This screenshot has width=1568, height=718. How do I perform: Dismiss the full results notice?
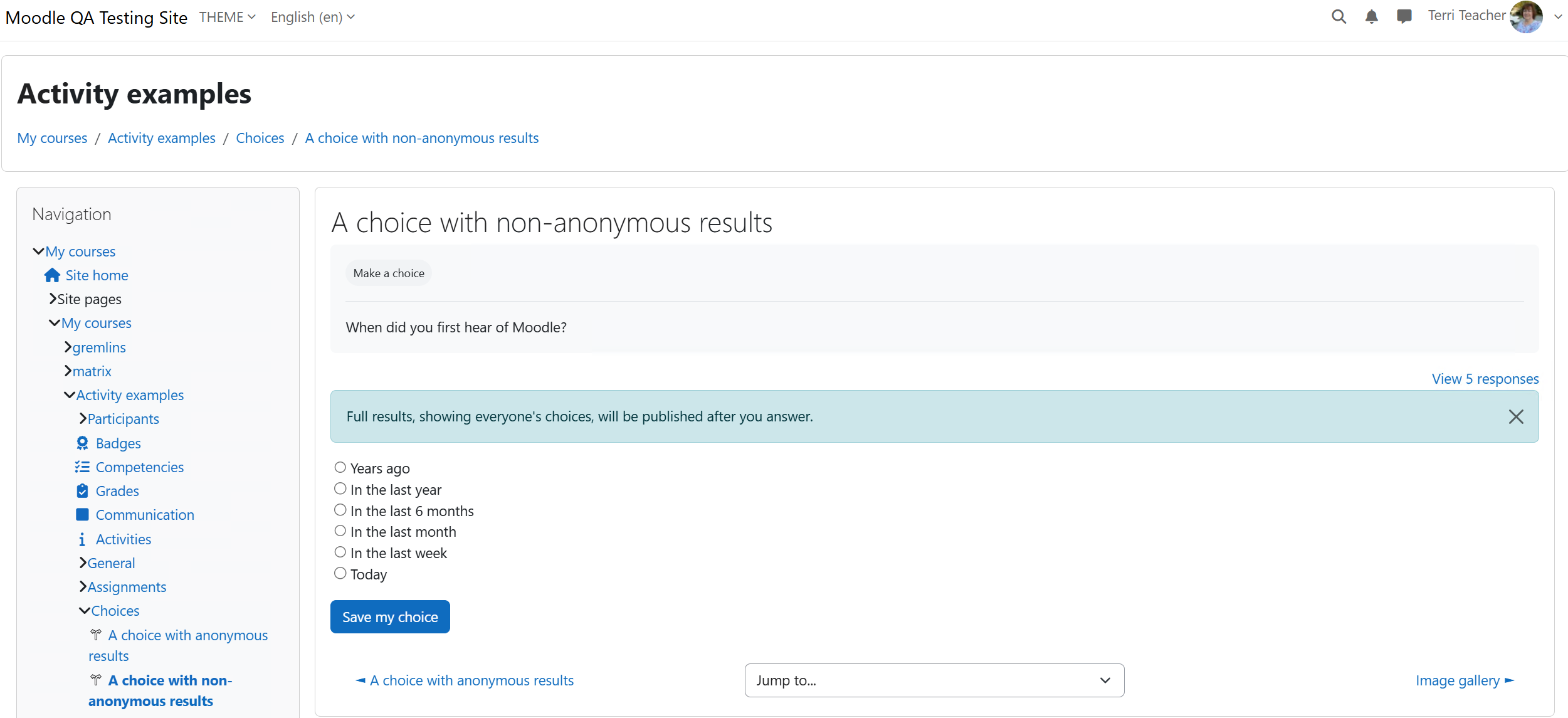click(x=1516, y=416)
